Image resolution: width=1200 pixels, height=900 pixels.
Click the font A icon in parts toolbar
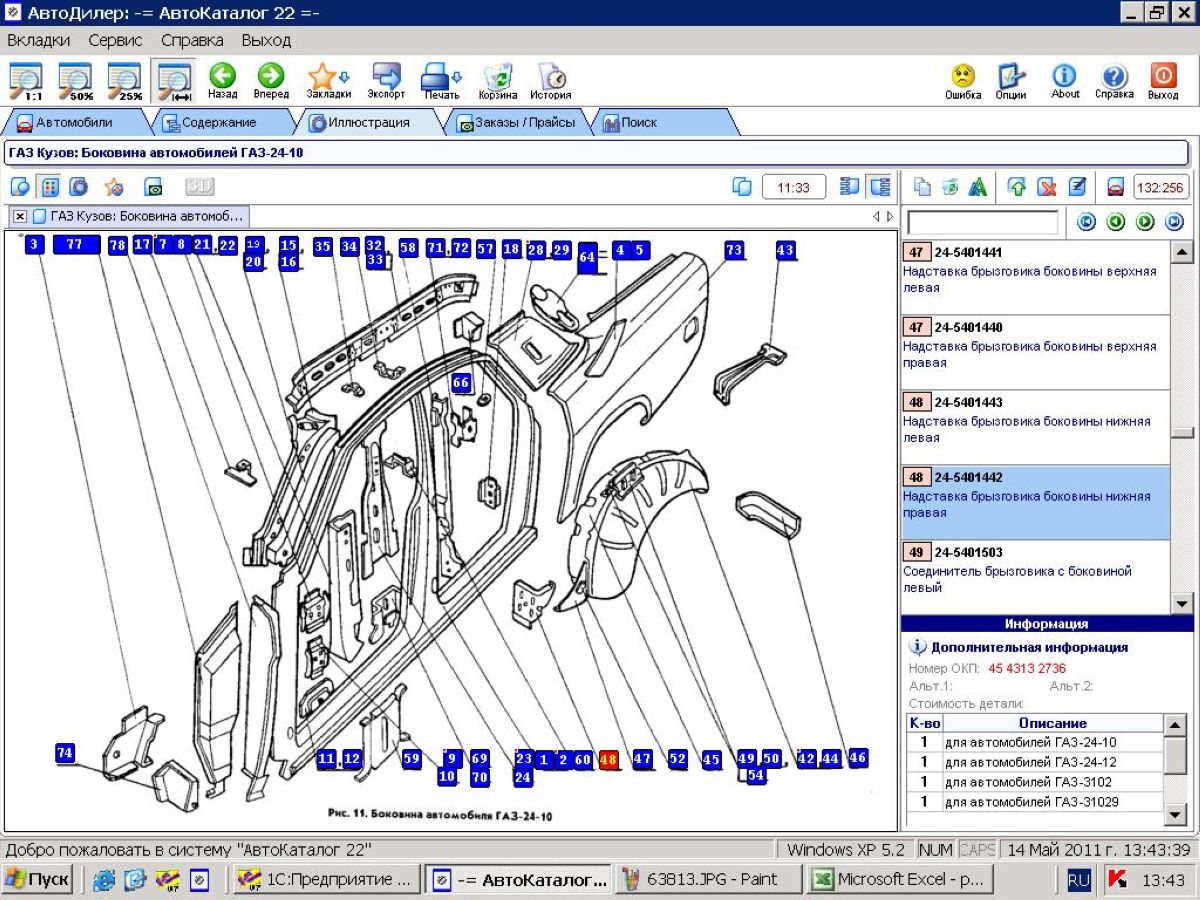(978, 187)
